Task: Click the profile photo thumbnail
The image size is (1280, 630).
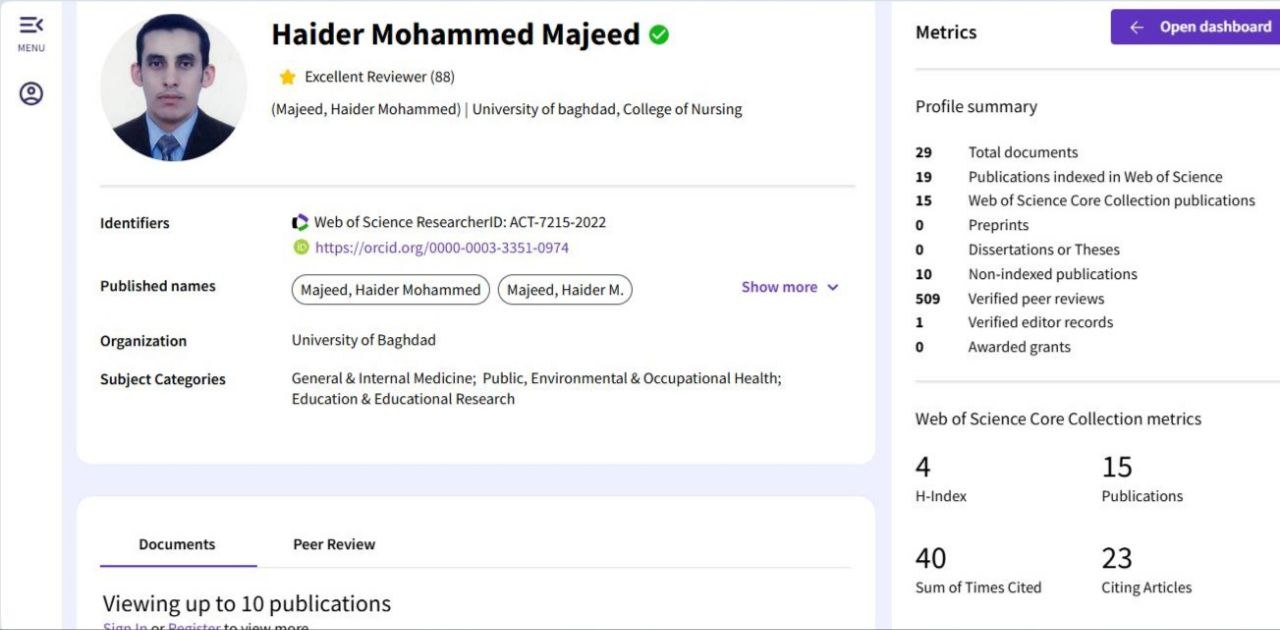Action: pos(173,88)
